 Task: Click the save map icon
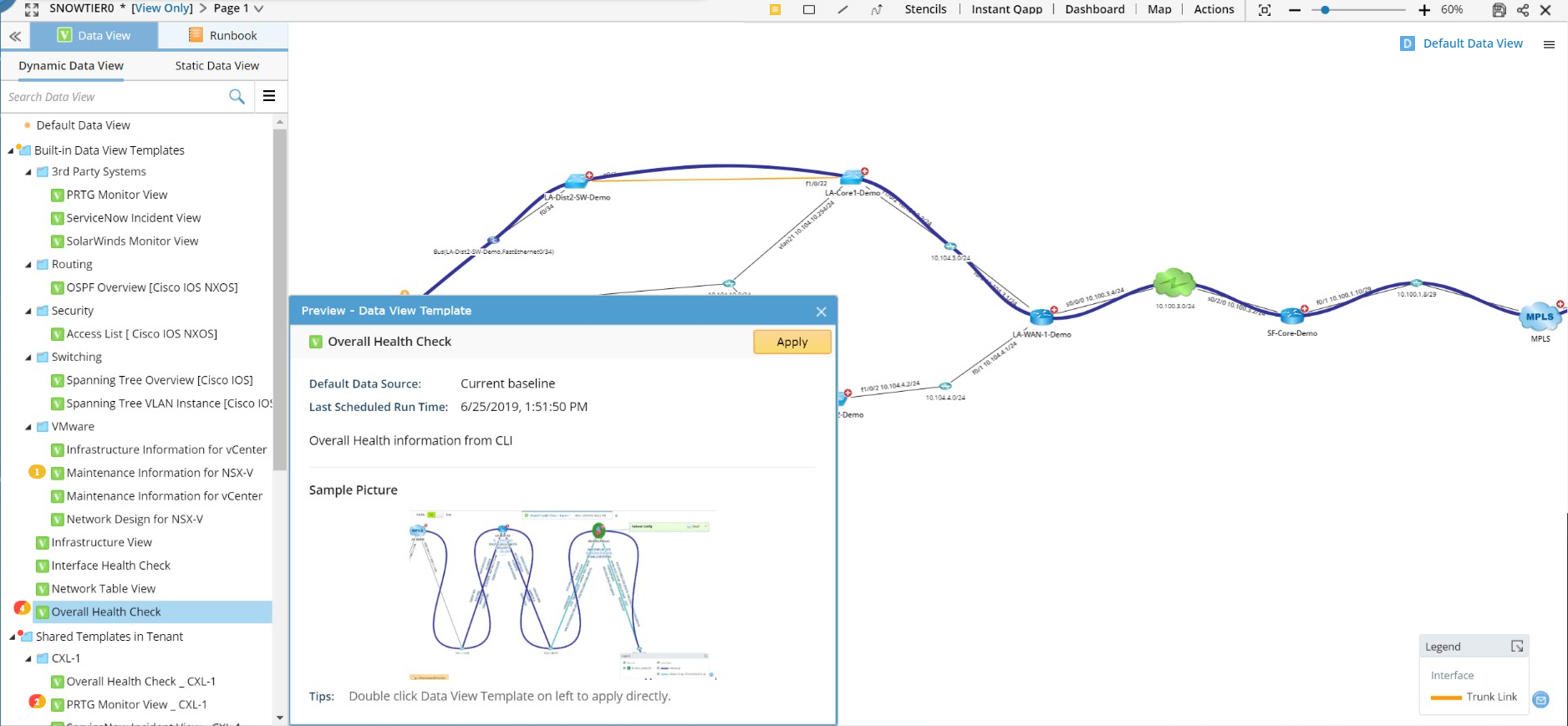coord(1499,10)
